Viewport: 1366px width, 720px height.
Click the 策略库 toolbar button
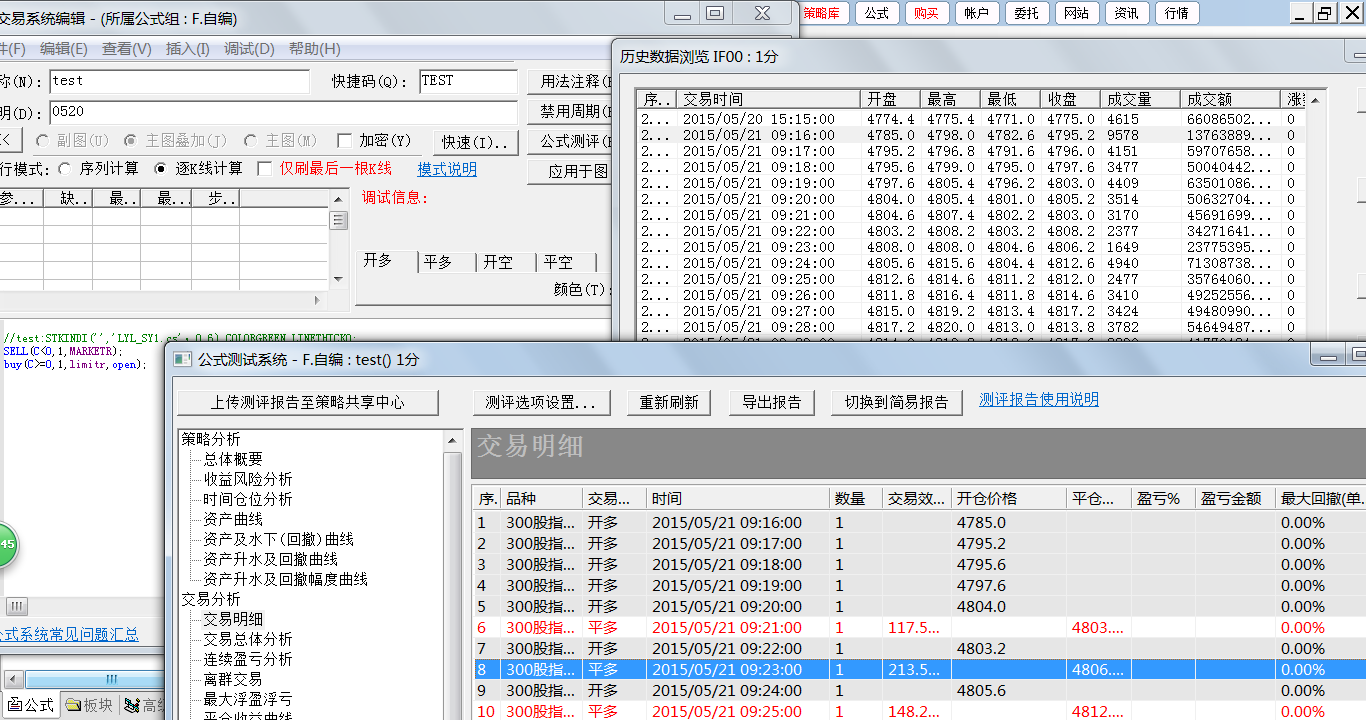coord(825,13)
